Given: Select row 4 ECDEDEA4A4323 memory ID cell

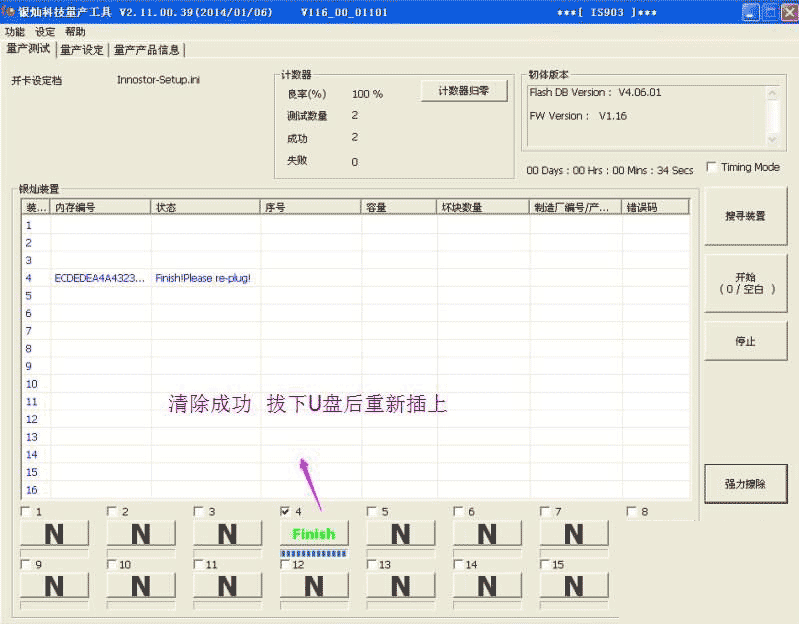Looking at the screenshot, I should point(99,278).
